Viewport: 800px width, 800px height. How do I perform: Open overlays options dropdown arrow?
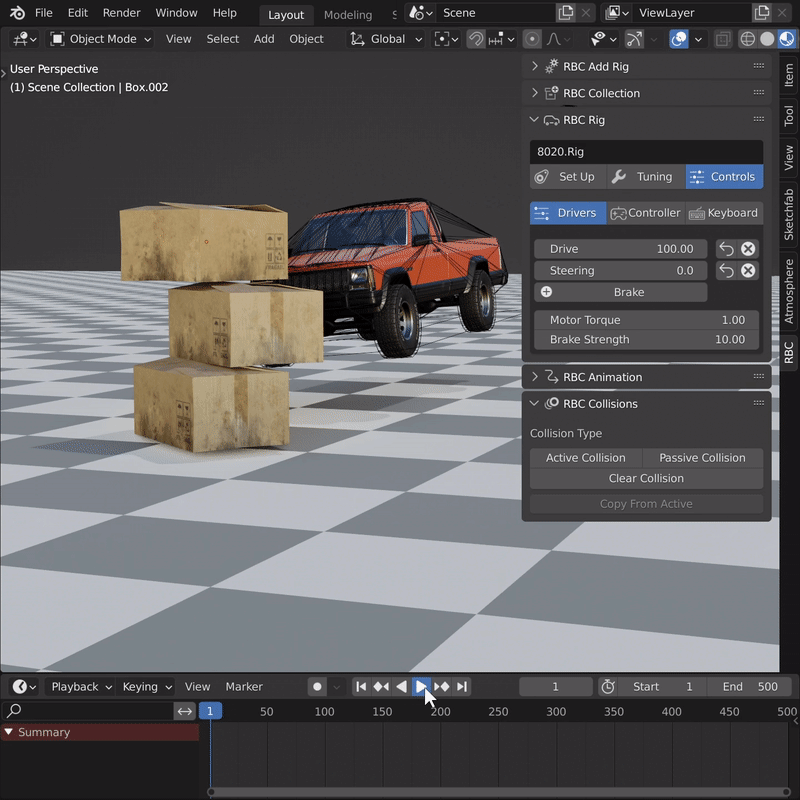tap(698, 39)
